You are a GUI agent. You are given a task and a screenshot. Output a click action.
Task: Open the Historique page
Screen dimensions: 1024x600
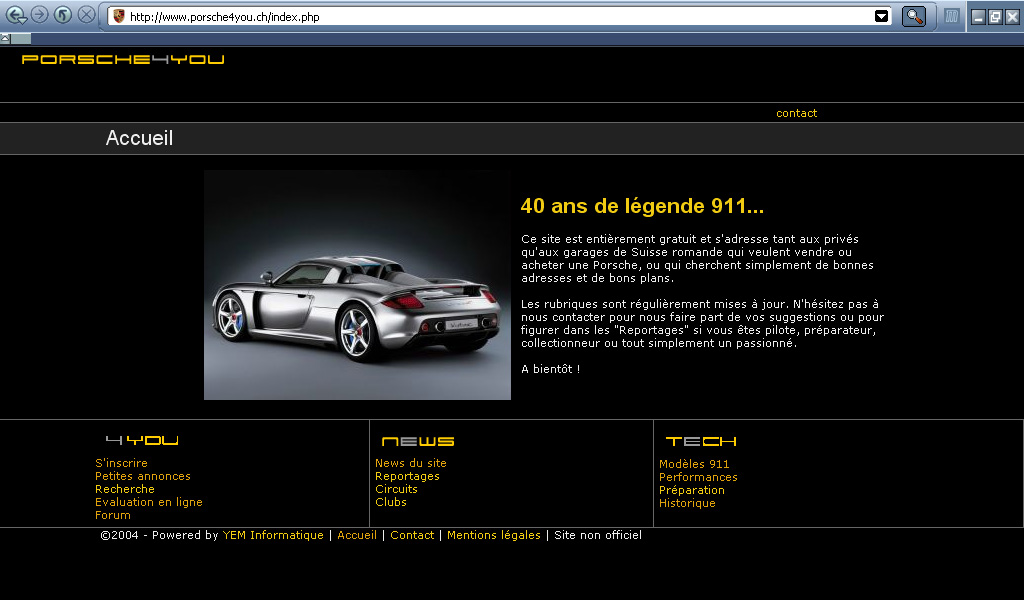tap(687, 503)
